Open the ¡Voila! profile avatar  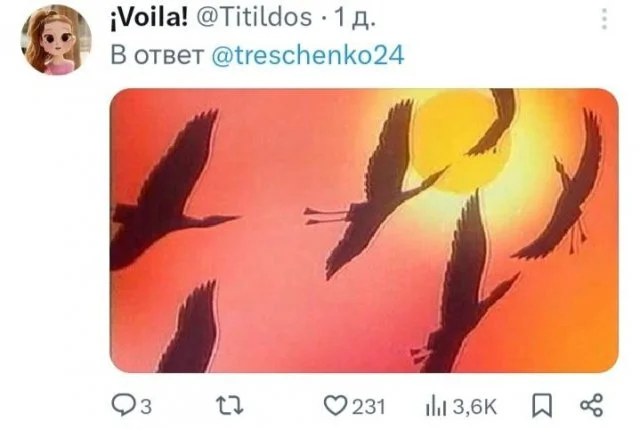(x=56, y=40)
